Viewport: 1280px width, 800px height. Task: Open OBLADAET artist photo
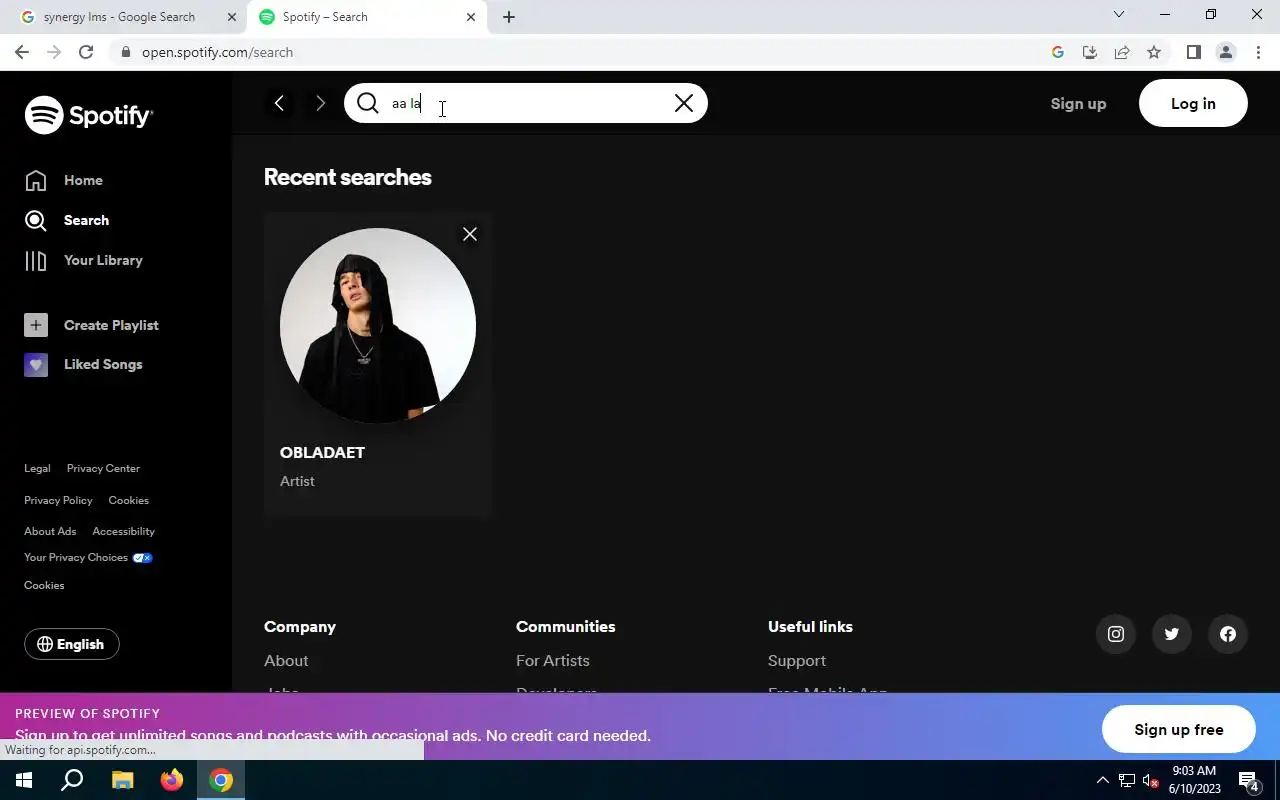pyautogui.click(x=378, y=325)
